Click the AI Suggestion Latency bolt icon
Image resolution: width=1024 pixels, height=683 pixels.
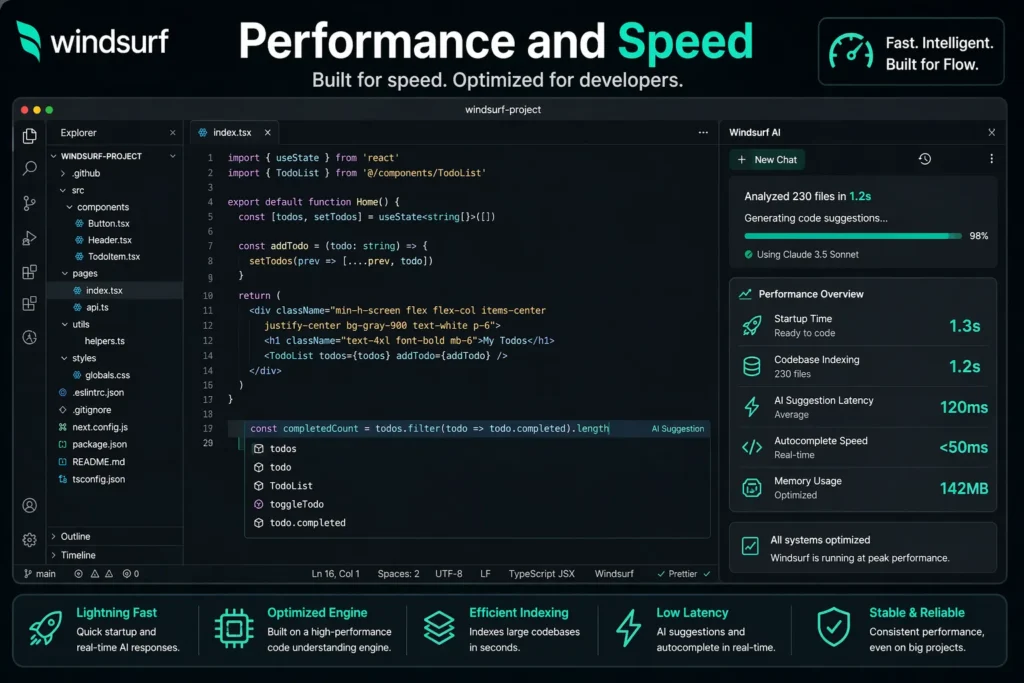coord(752,407)
